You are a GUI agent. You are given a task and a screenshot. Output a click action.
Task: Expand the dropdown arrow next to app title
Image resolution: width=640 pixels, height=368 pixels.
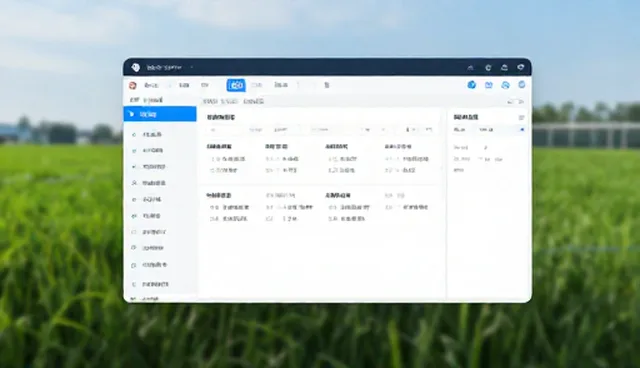191,67
